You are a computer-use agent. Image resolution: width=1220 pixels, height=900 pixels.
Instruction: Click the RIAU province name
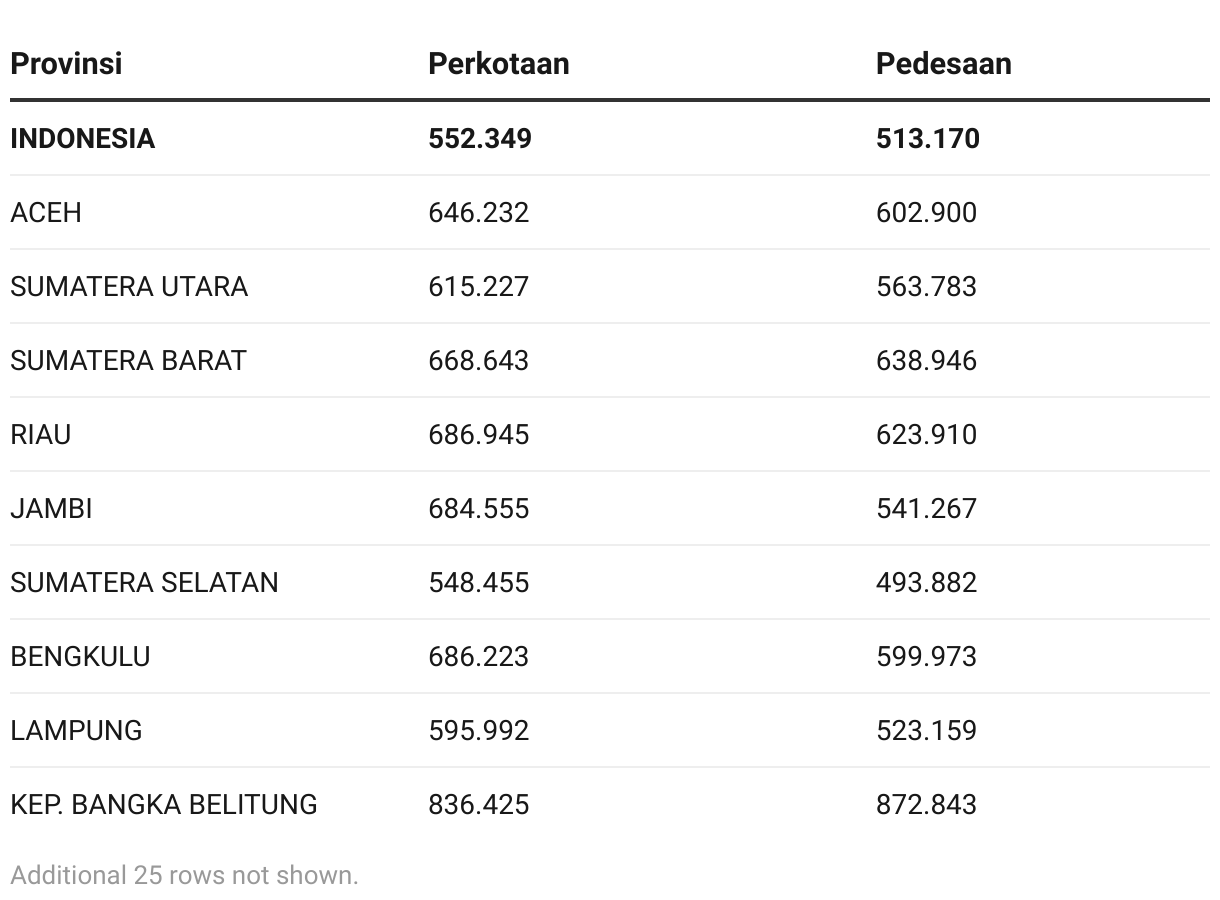pos(41,434)
